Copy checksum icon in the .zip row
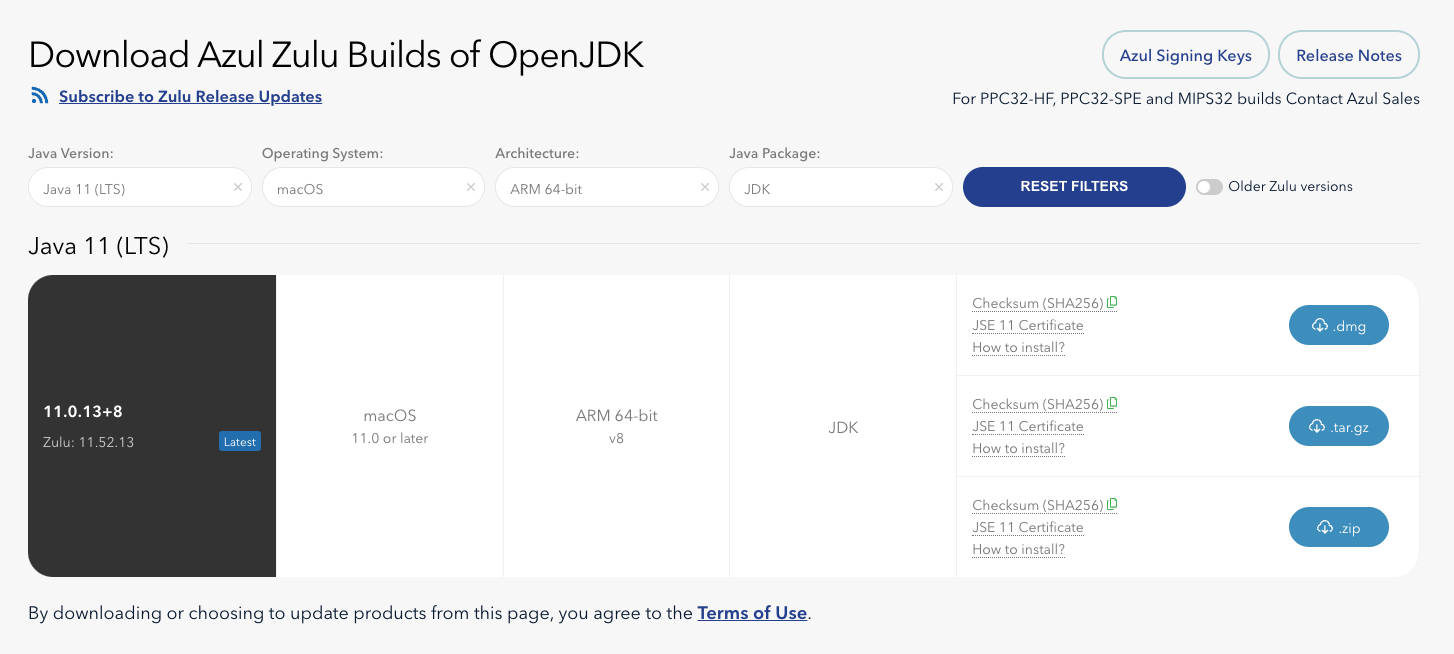This screenshot has height=654, width=1454. tap(1113, 505)
